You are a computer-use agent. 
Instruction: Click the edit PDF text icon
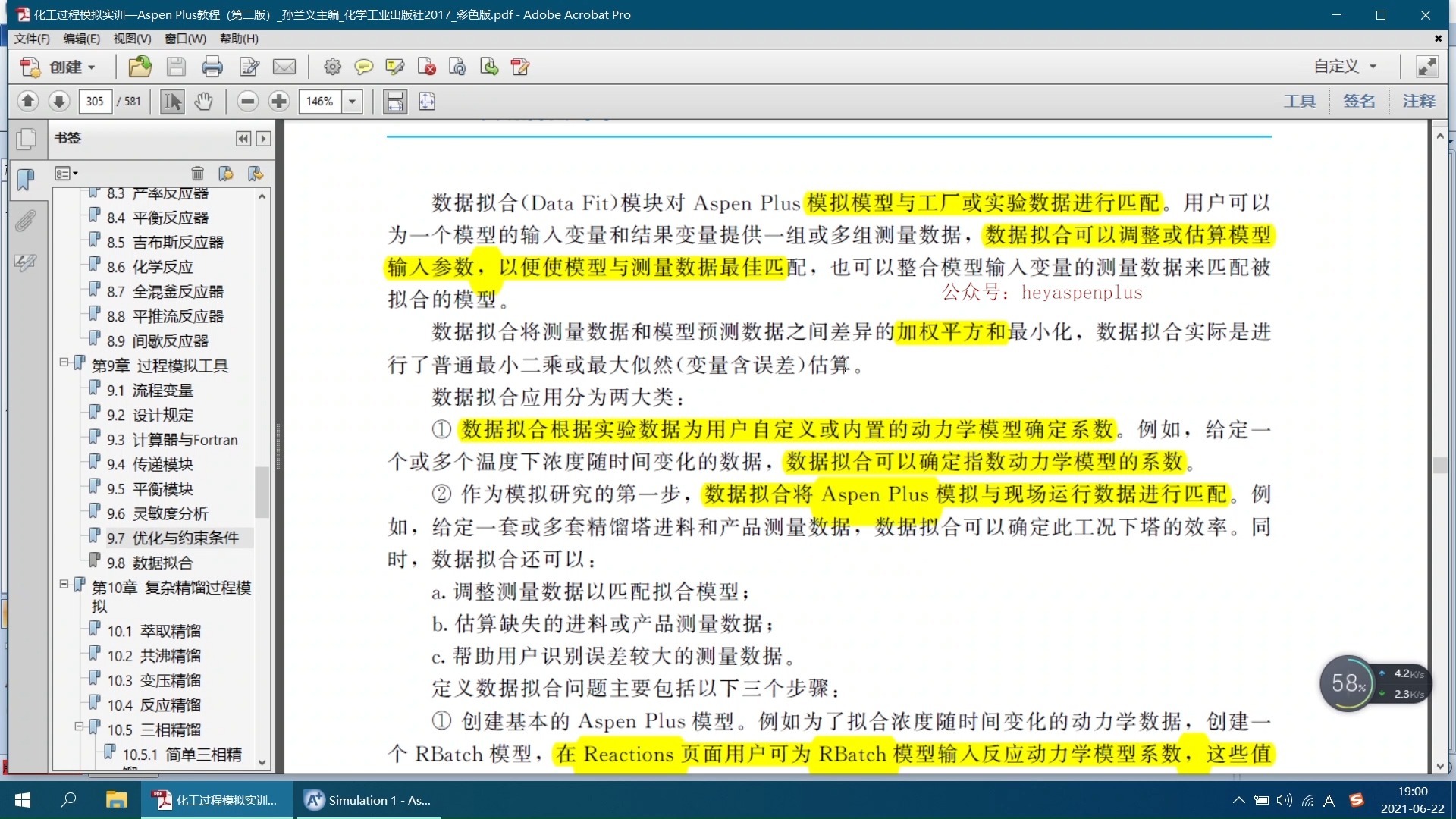pyautogui.click(x=520, y=67)
